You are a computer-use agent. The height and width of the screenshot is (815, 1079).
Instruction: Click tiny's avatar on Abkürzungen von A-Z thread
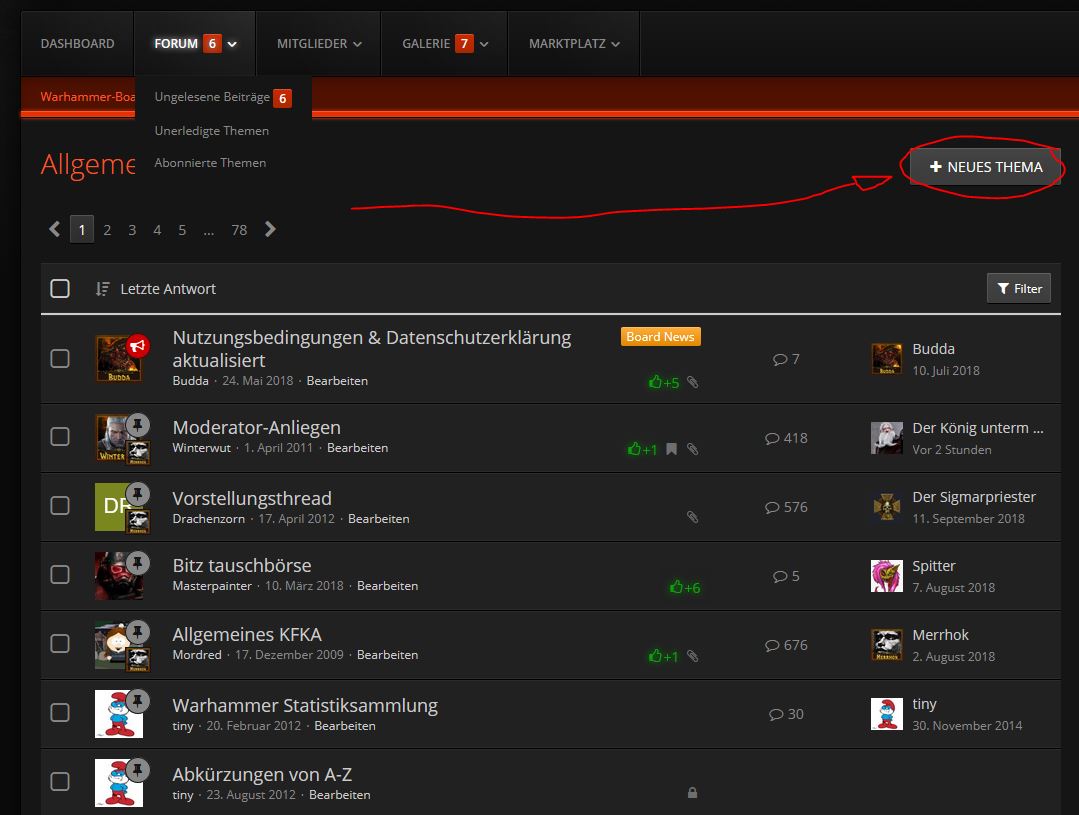(x=118, y=783)
